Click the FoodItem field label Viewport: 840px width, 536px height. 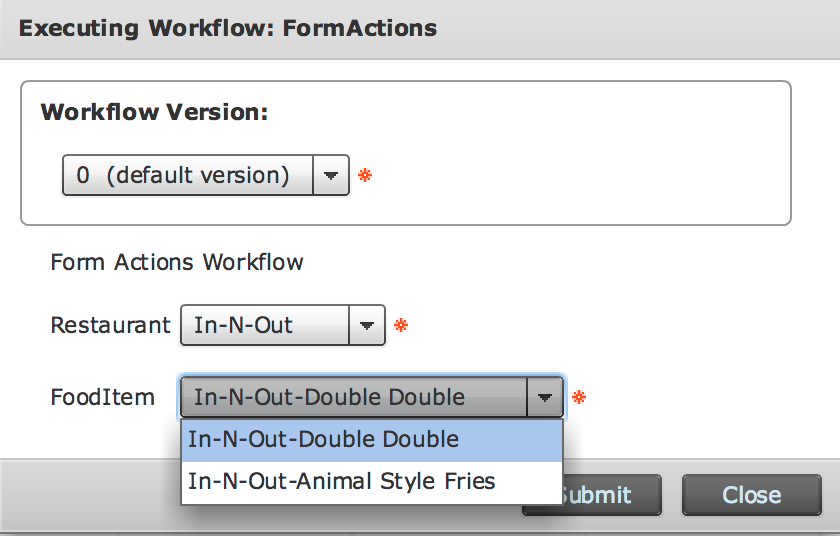[103, 397]
